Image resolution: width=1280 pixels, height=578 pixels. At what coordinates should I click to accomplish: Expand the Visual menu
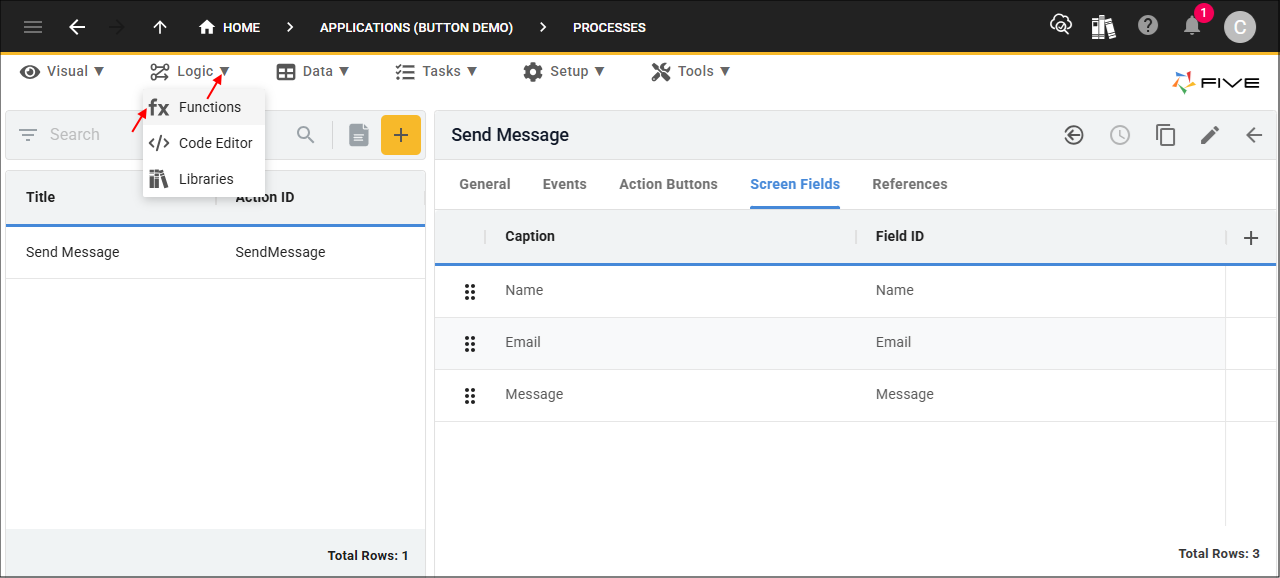61,71
